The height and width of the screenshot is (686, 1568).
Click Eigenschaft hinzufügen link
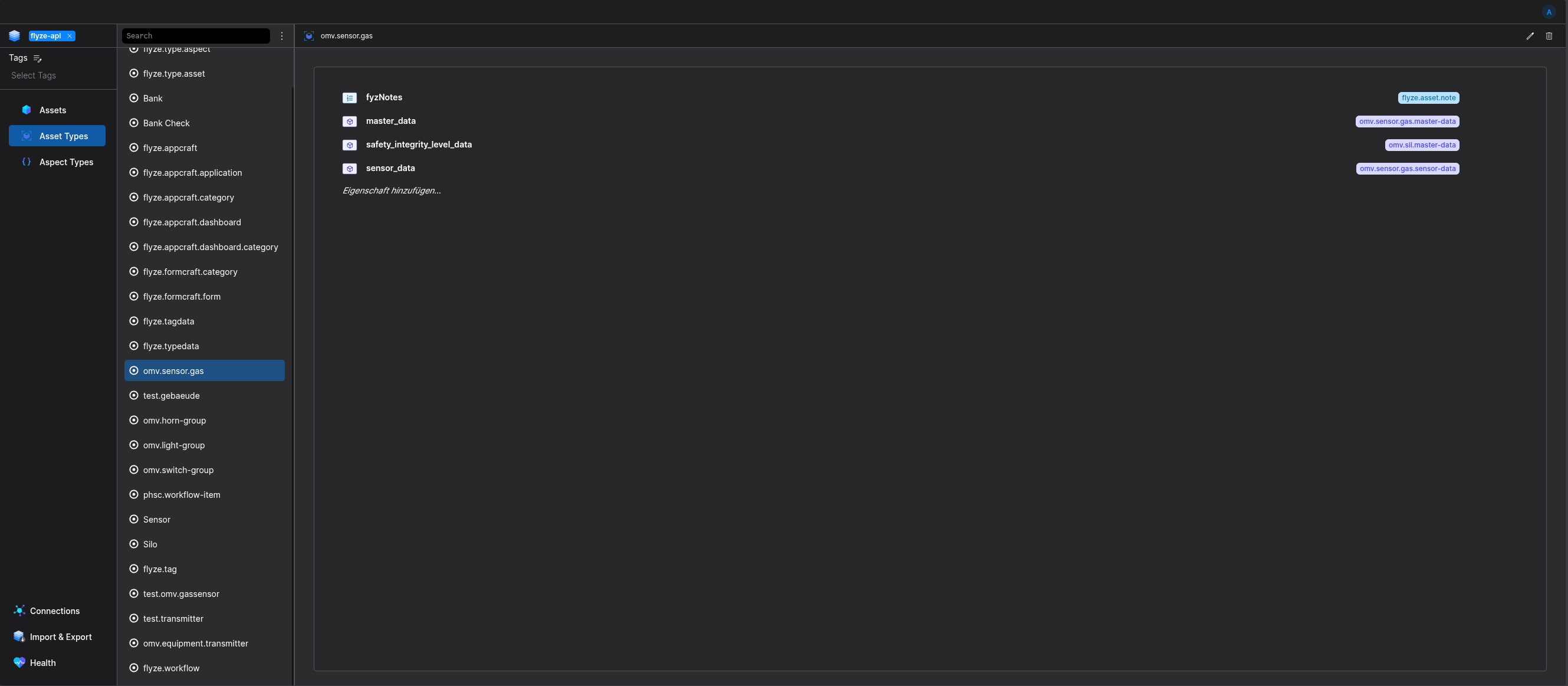[x=392, y=191]
